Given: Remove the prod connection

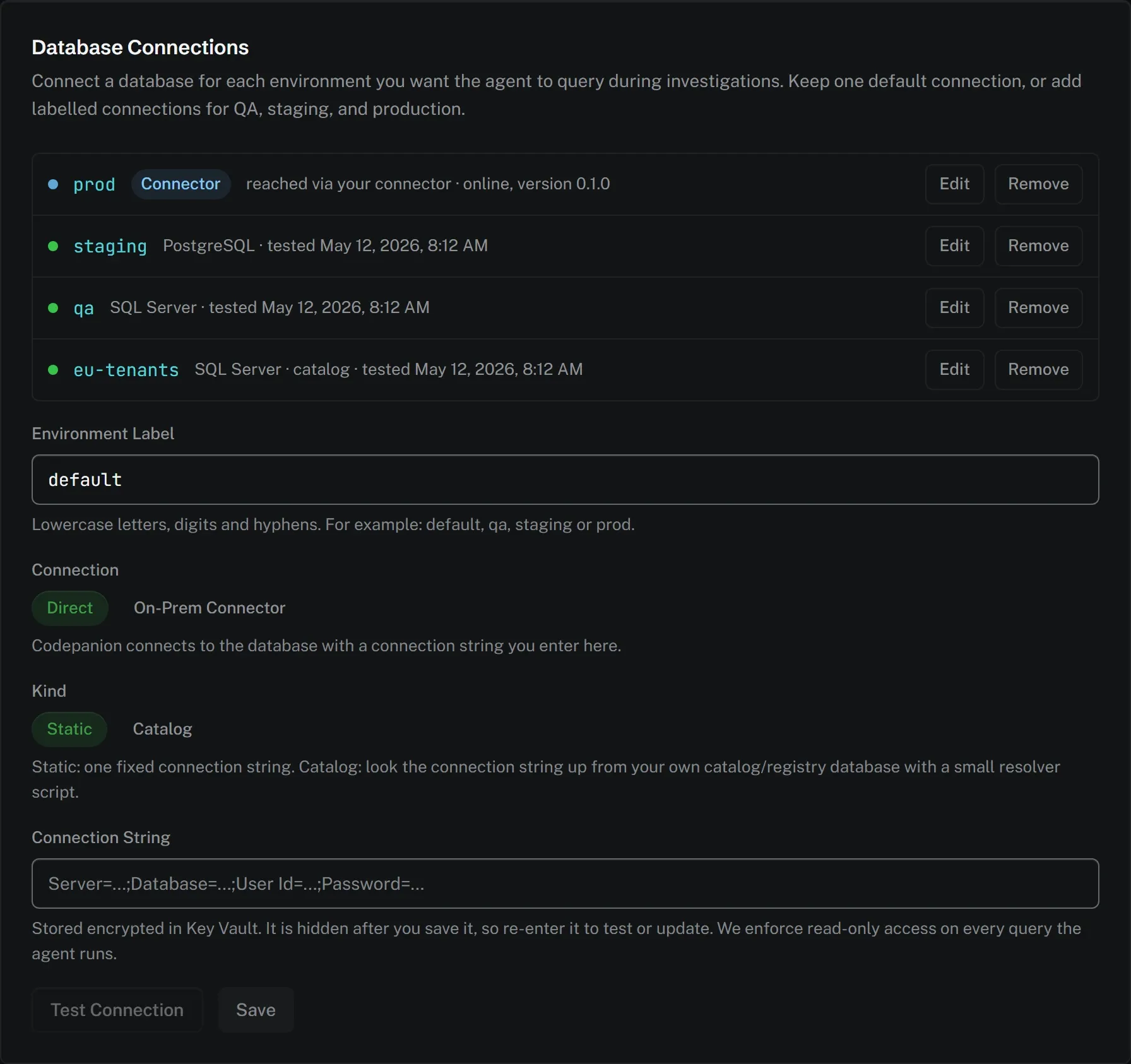Looking at the screenshot, I should [x=1038, y=184].
